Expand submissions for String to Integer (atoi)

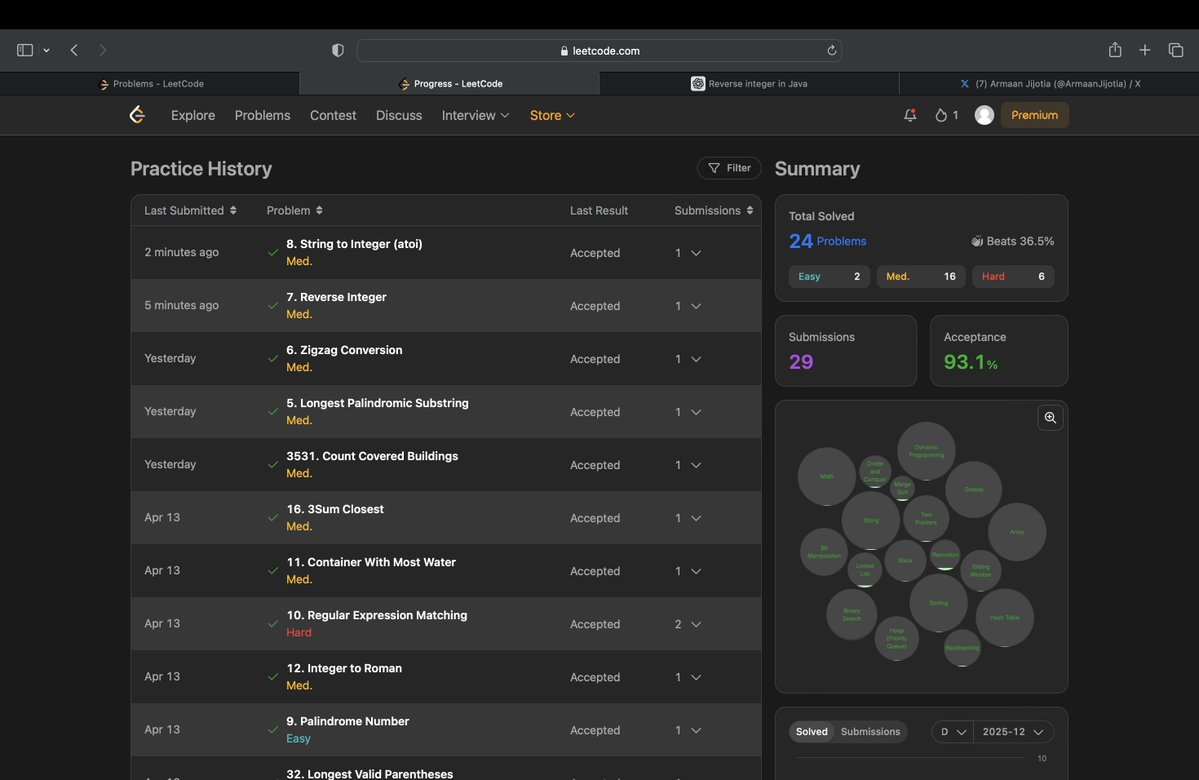point(696,253)
